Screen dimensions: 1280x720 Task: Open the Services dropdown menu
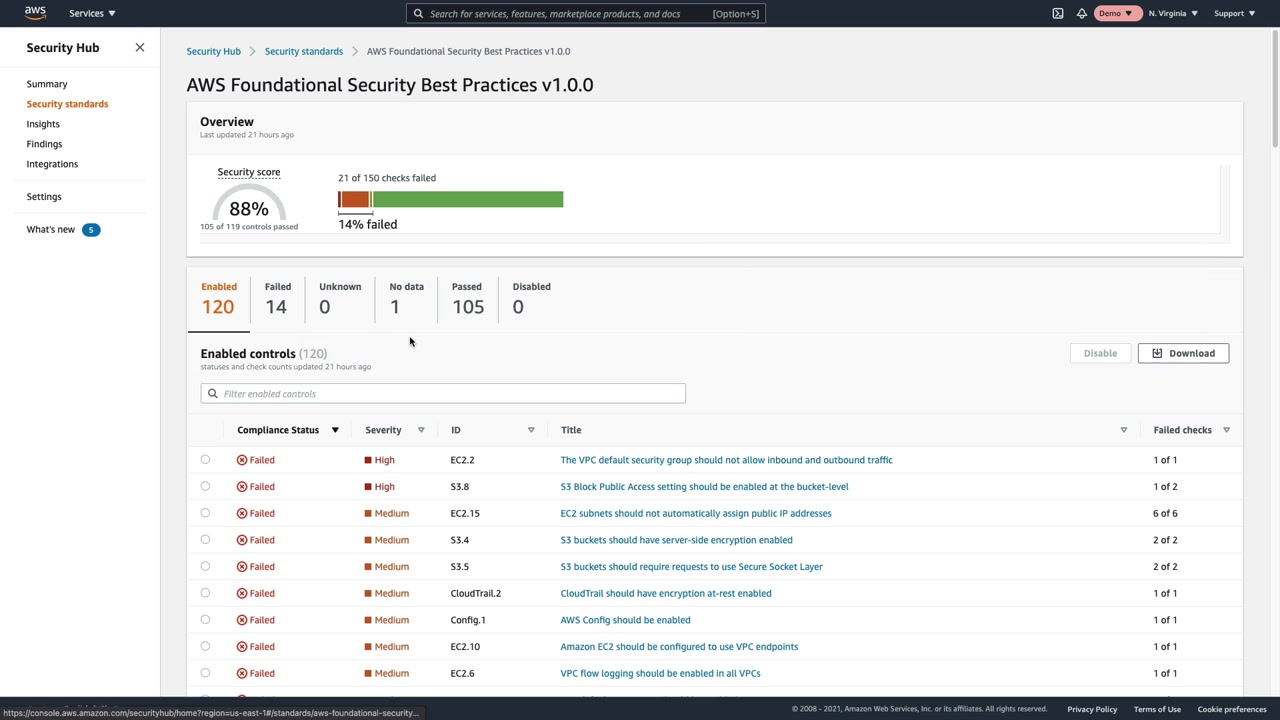tap(92, 13)
